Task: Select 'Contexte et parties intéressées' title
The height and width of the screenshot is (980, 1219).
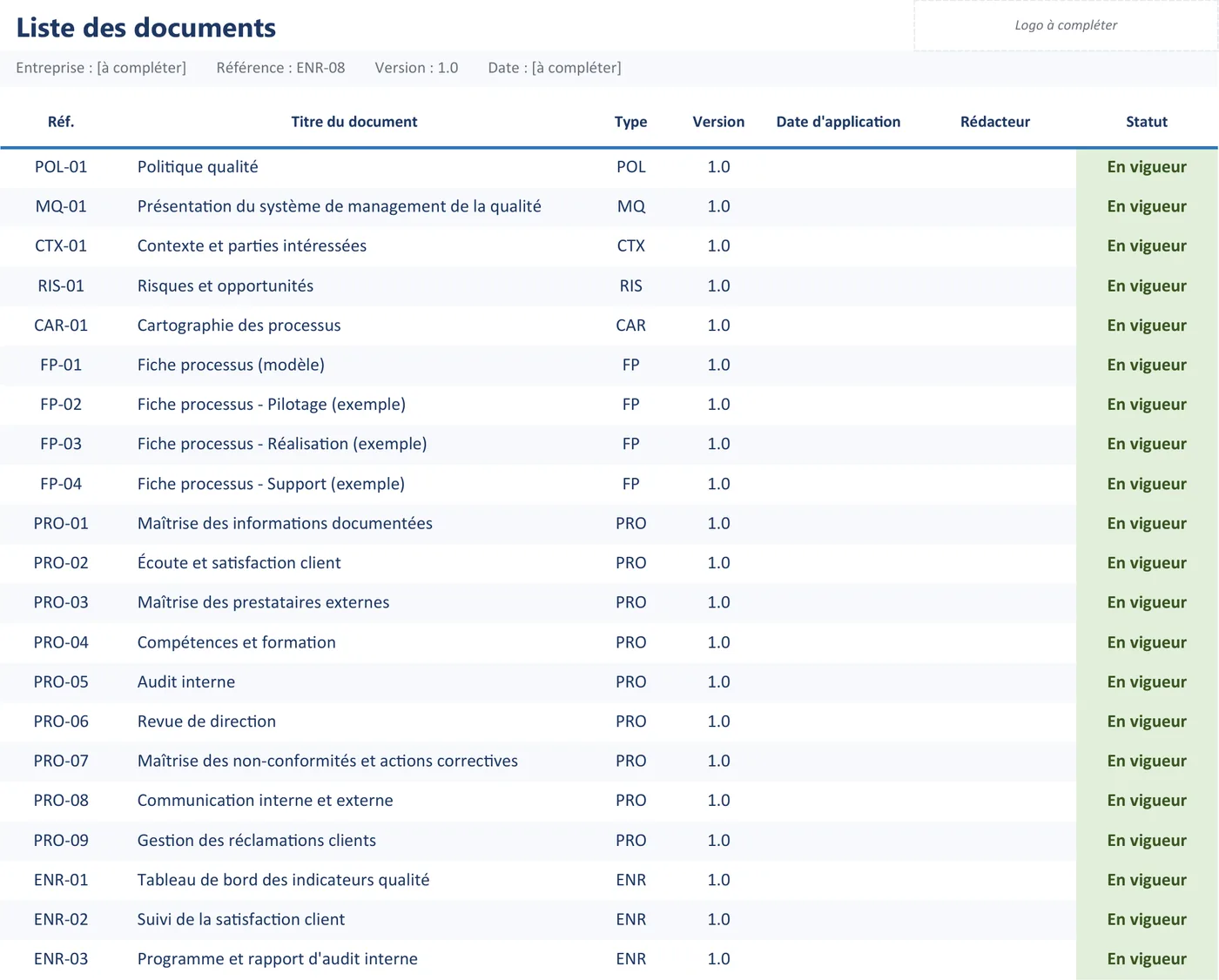Action: [x=252, y=246]
